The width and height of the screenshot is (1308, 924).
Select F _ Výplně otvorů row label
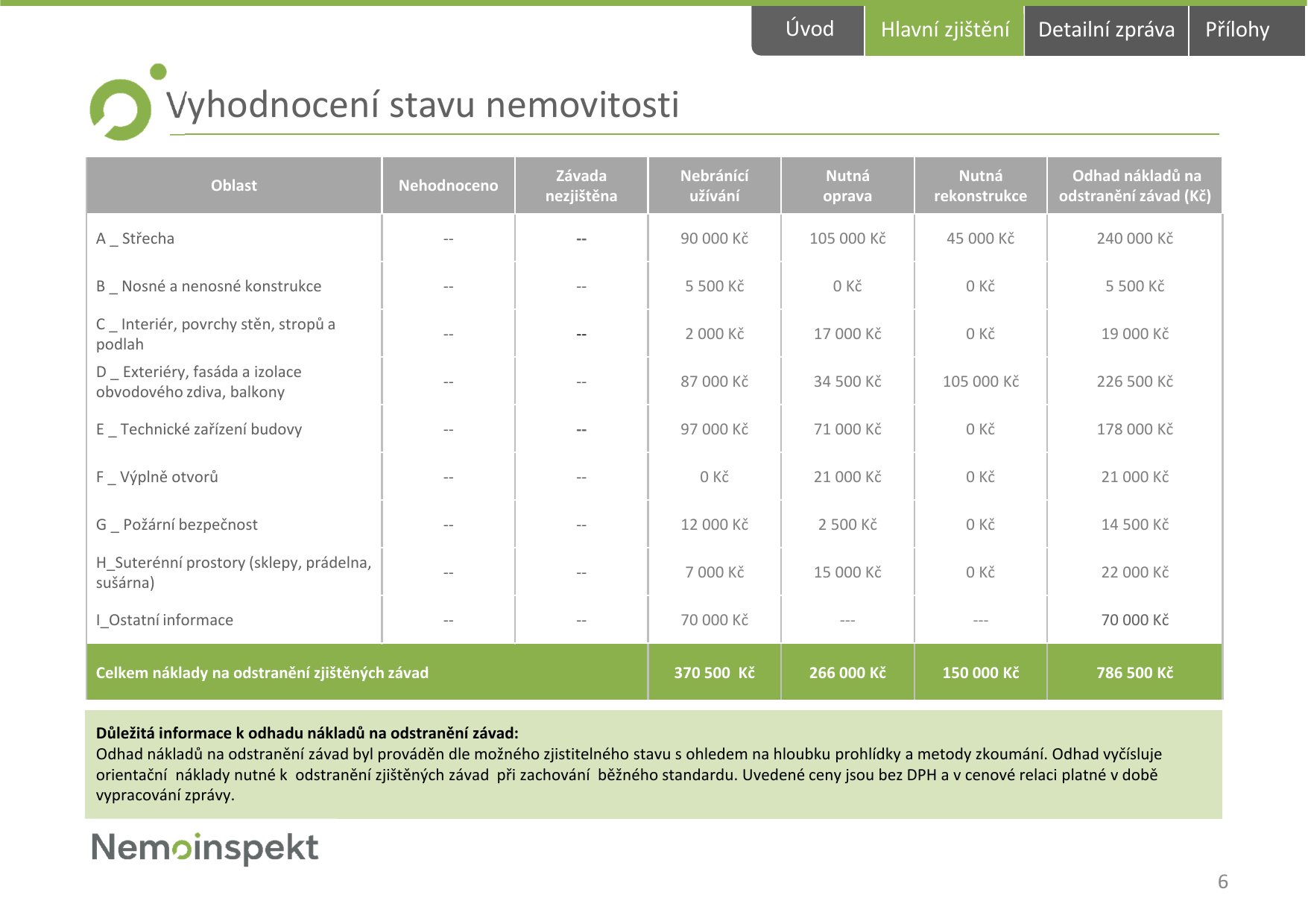(157, 477)
